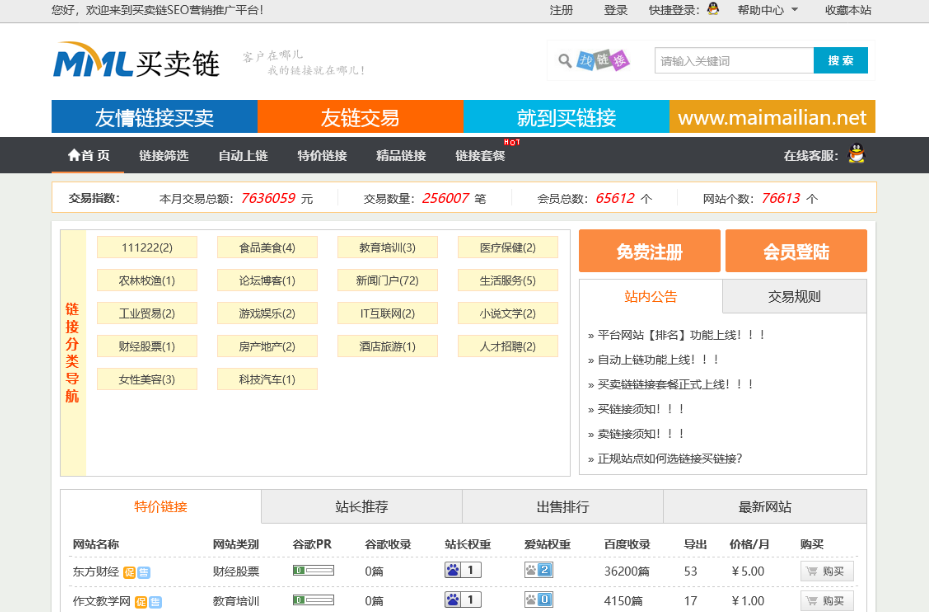Screen dimensions: 931x612
Task: Open announcement 正规站点如何选链接买链接
Action: (670, 458)
